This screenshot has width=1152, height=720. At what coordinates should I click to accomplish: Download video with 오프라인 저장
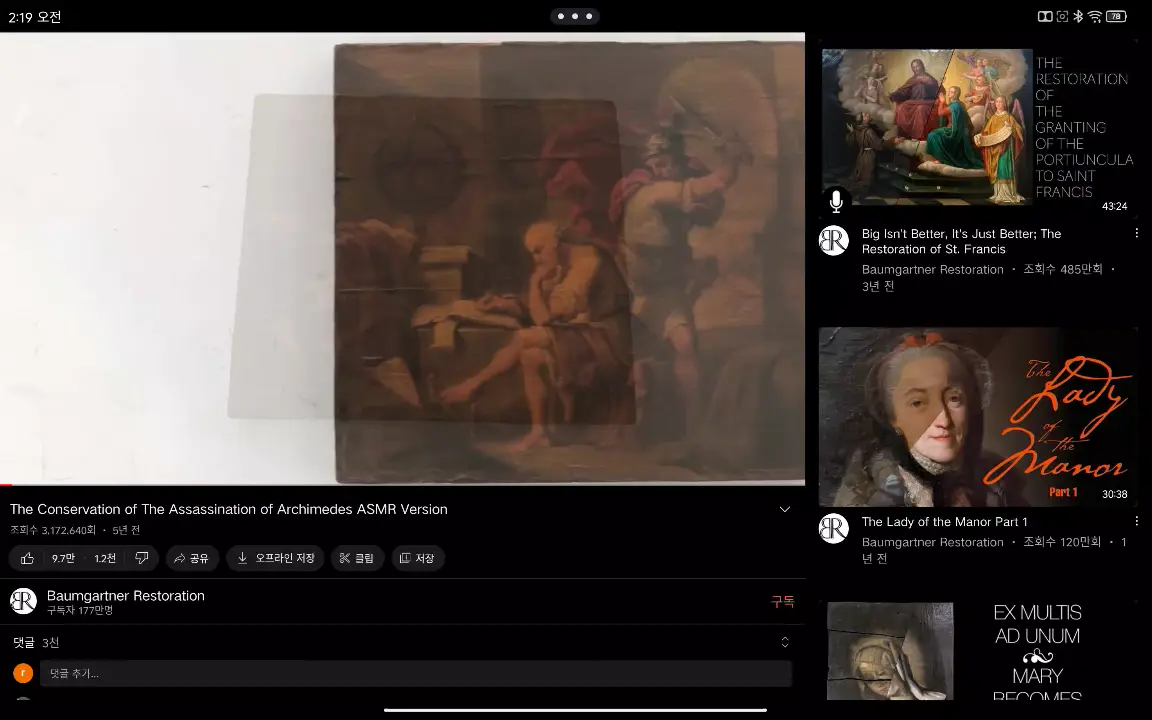[x=276, y=558]
